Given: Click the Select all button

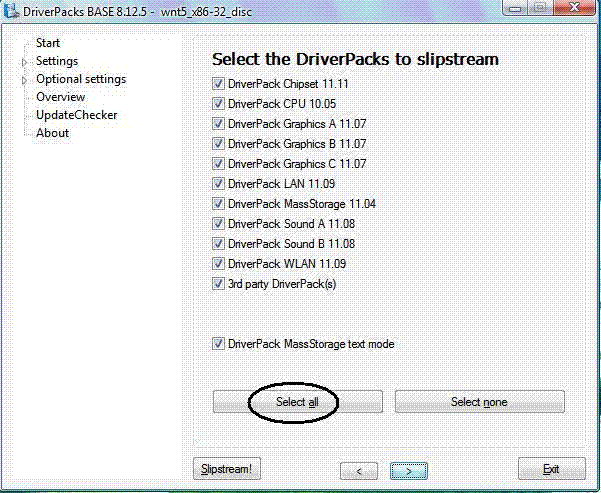Looking at the screenshot, I should pos(297,402).
